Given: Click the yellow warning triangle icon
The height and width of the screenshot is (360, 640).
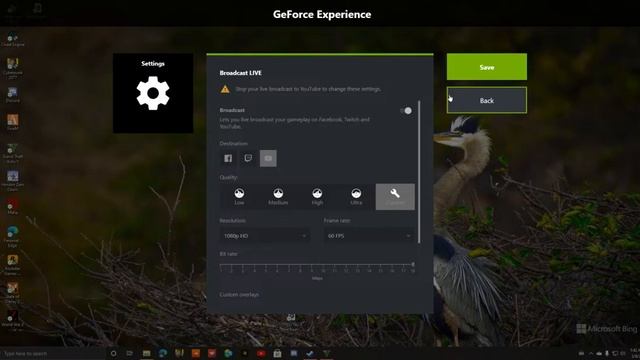Looking at the screenshot, I should 225,89.
